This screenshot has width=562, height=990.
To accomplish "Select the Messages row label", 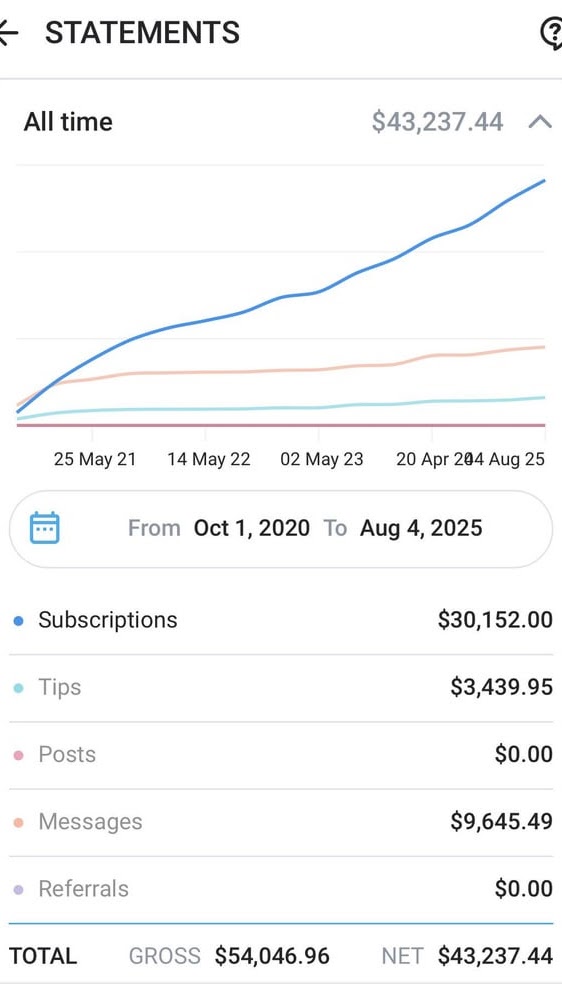I will (x=90, y=821).
